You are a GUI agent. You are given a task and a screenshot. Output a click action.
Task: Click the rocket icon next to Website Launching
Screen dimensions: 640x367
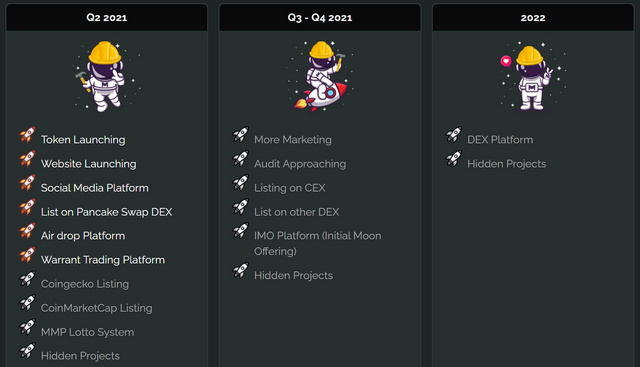coord(27,159)
